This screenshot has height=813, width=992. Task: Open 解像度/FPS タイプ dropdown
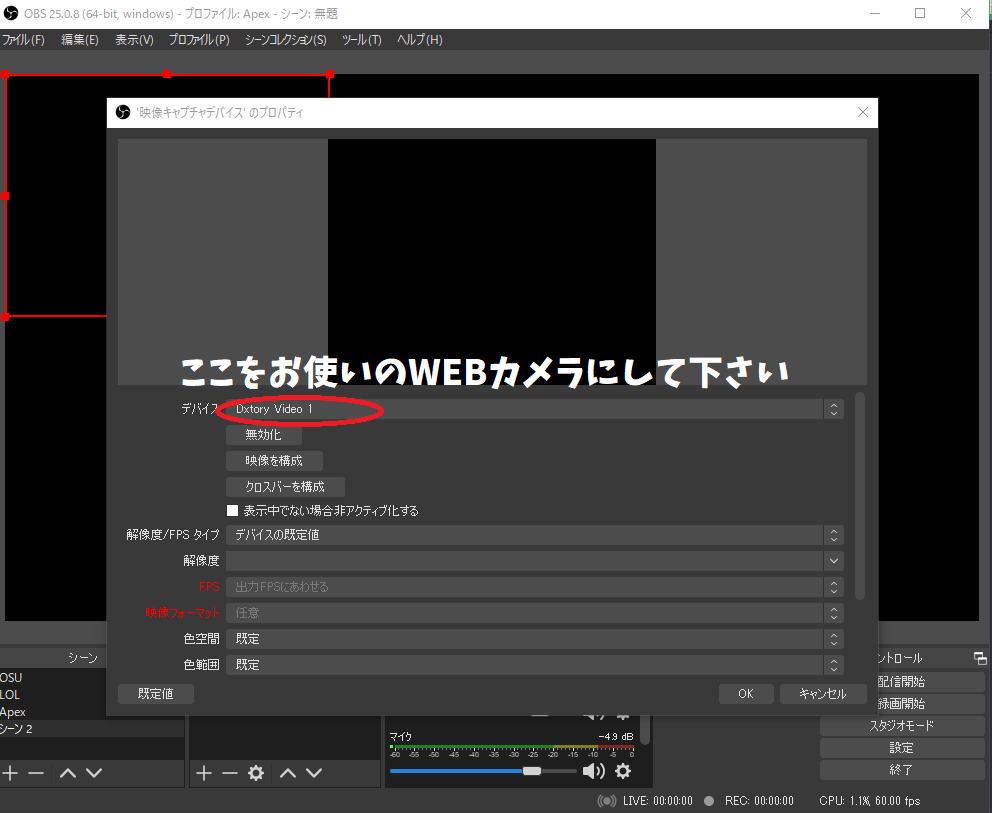click(535, 535)
